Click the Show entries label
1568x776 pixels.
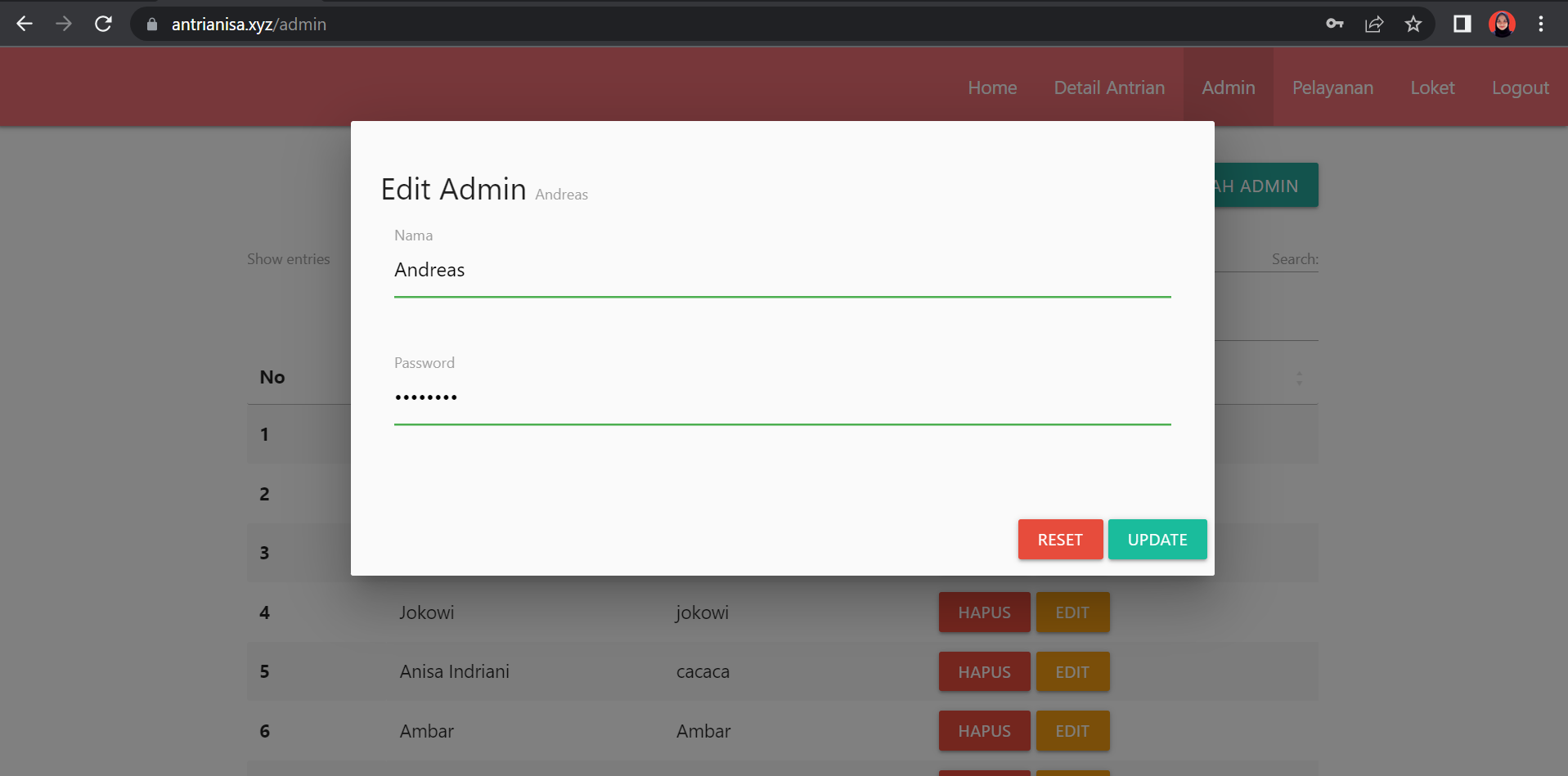click(289, 259)
